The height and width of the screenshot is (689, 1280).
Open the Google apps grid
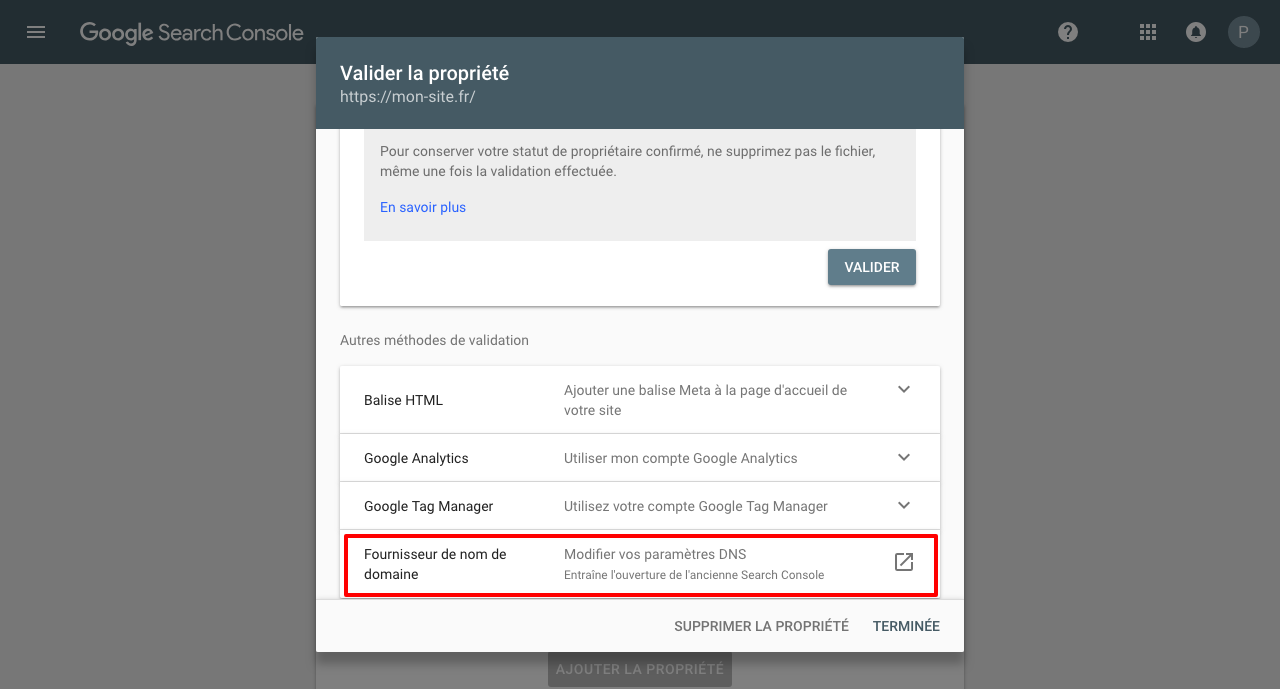point(1148,32)
